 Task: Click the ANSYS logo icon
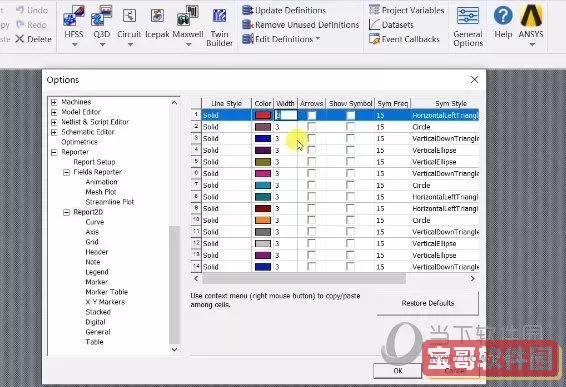[x=531, y=16]
